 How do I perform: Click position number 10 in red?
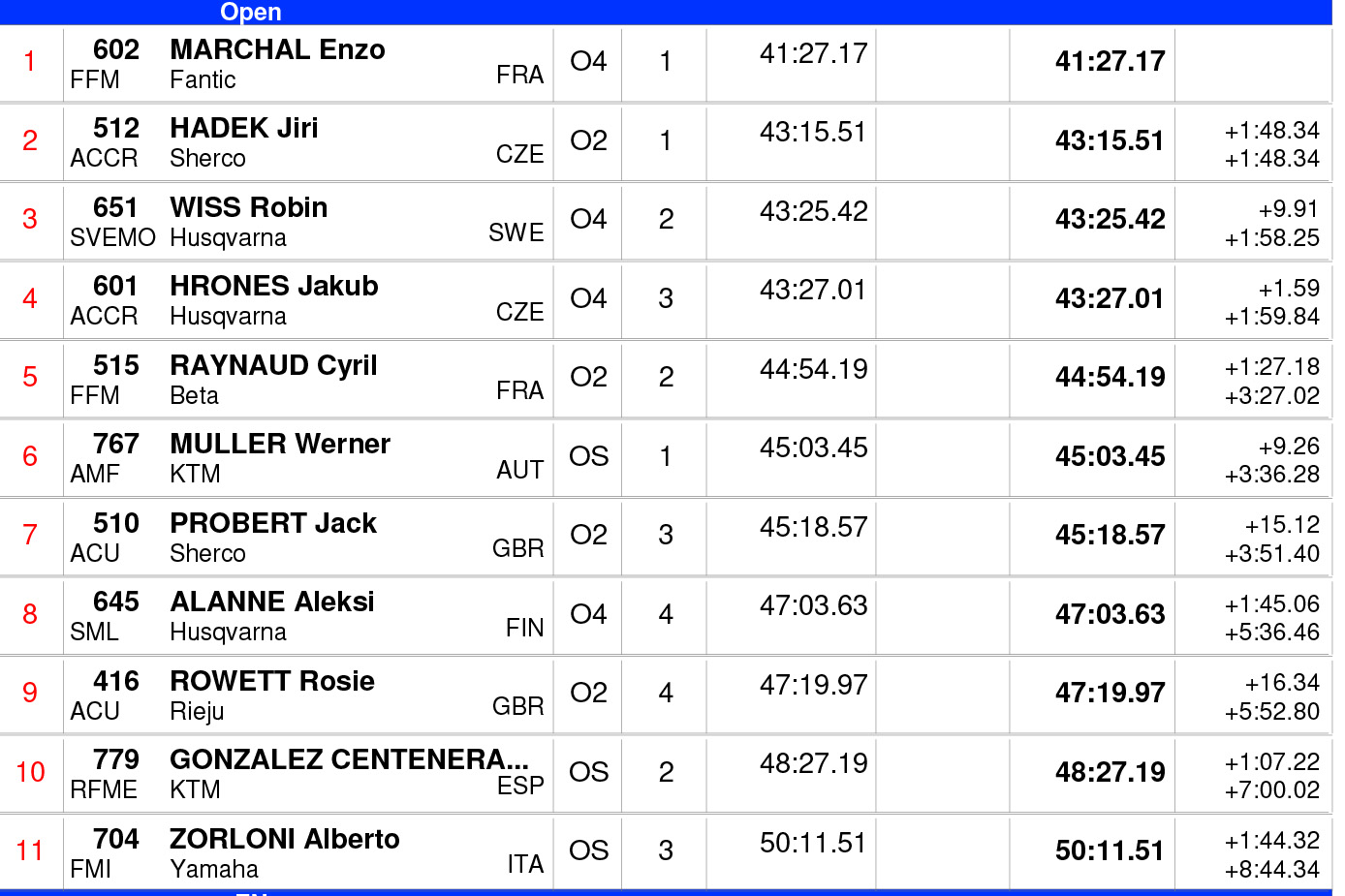(30, 772)
